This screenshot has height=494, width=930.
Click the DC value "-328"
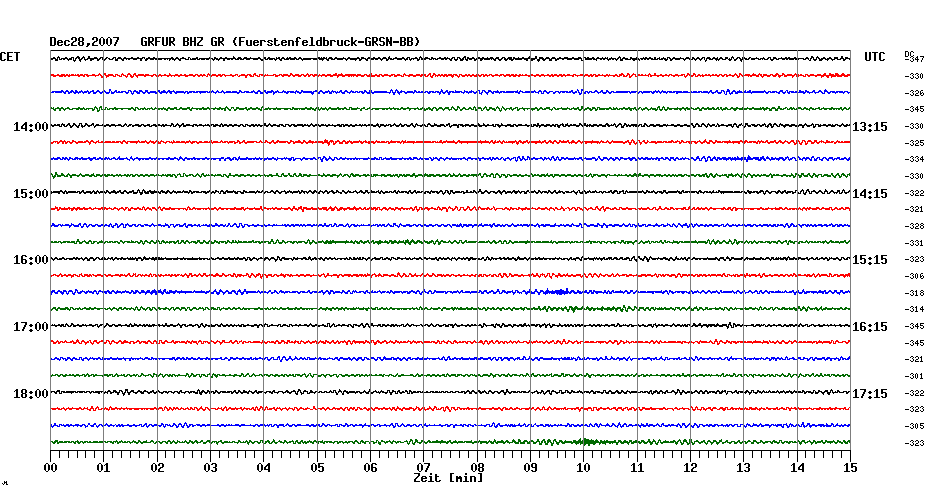914,227
